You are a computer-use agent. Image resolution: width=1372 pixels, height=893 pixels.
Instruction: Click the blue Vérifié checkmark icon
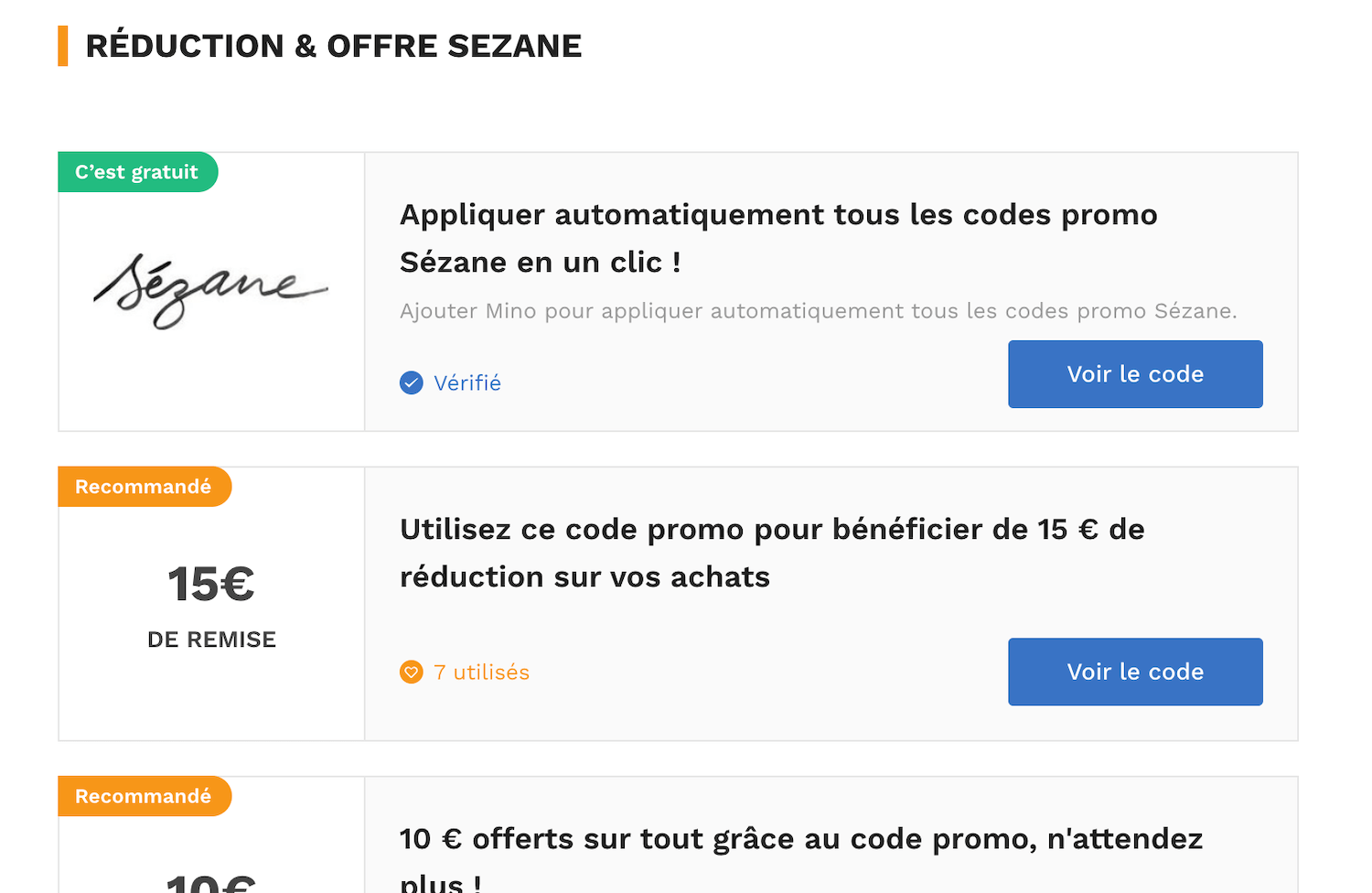pyautogui.click(x=411, y=382)
